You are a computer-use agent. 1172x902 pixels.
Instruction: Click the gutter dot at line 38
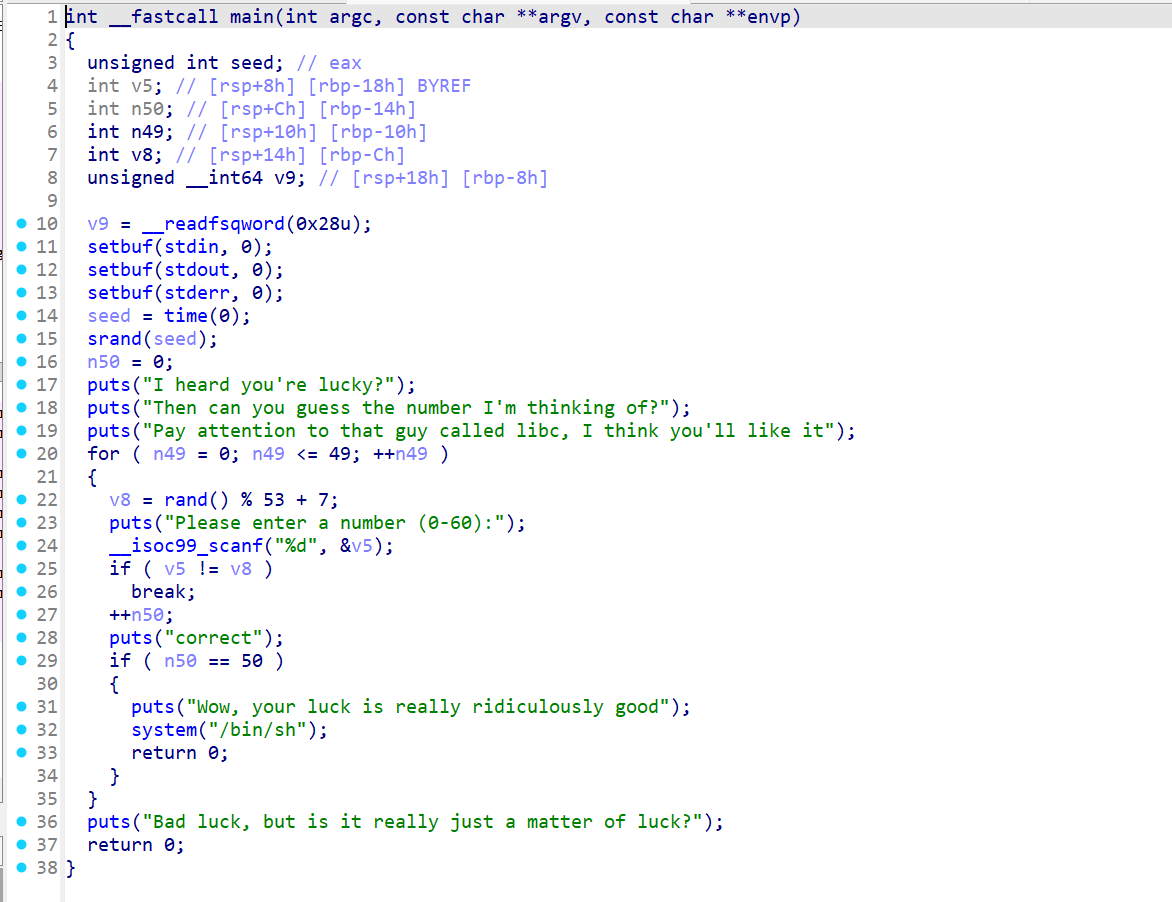(22, 868)
